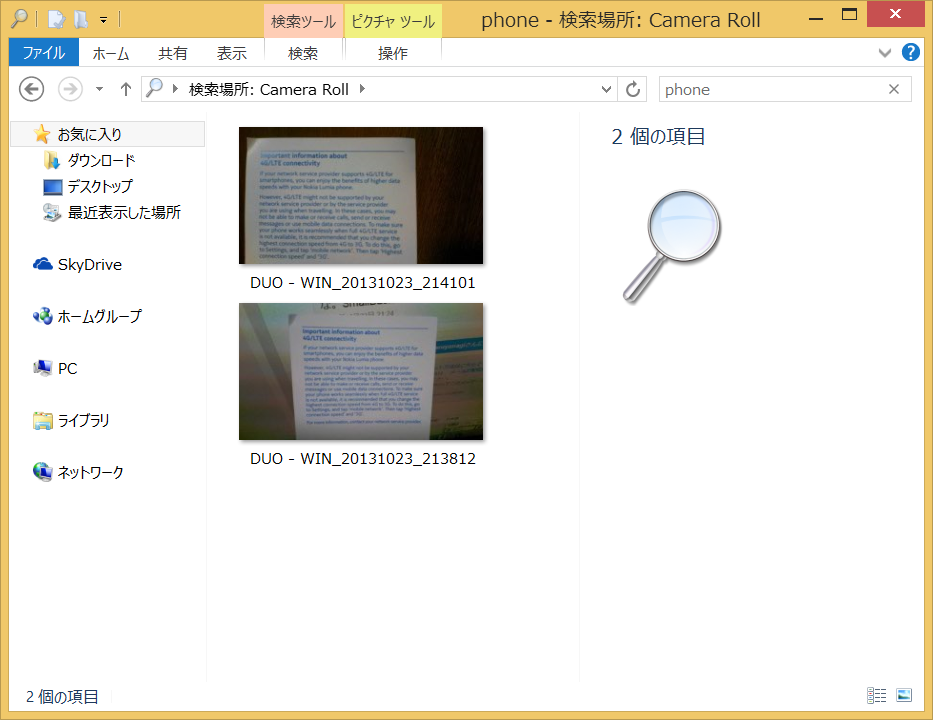Click the Up one level arrow
Viewport: 933px width, 720px height.
126,89
